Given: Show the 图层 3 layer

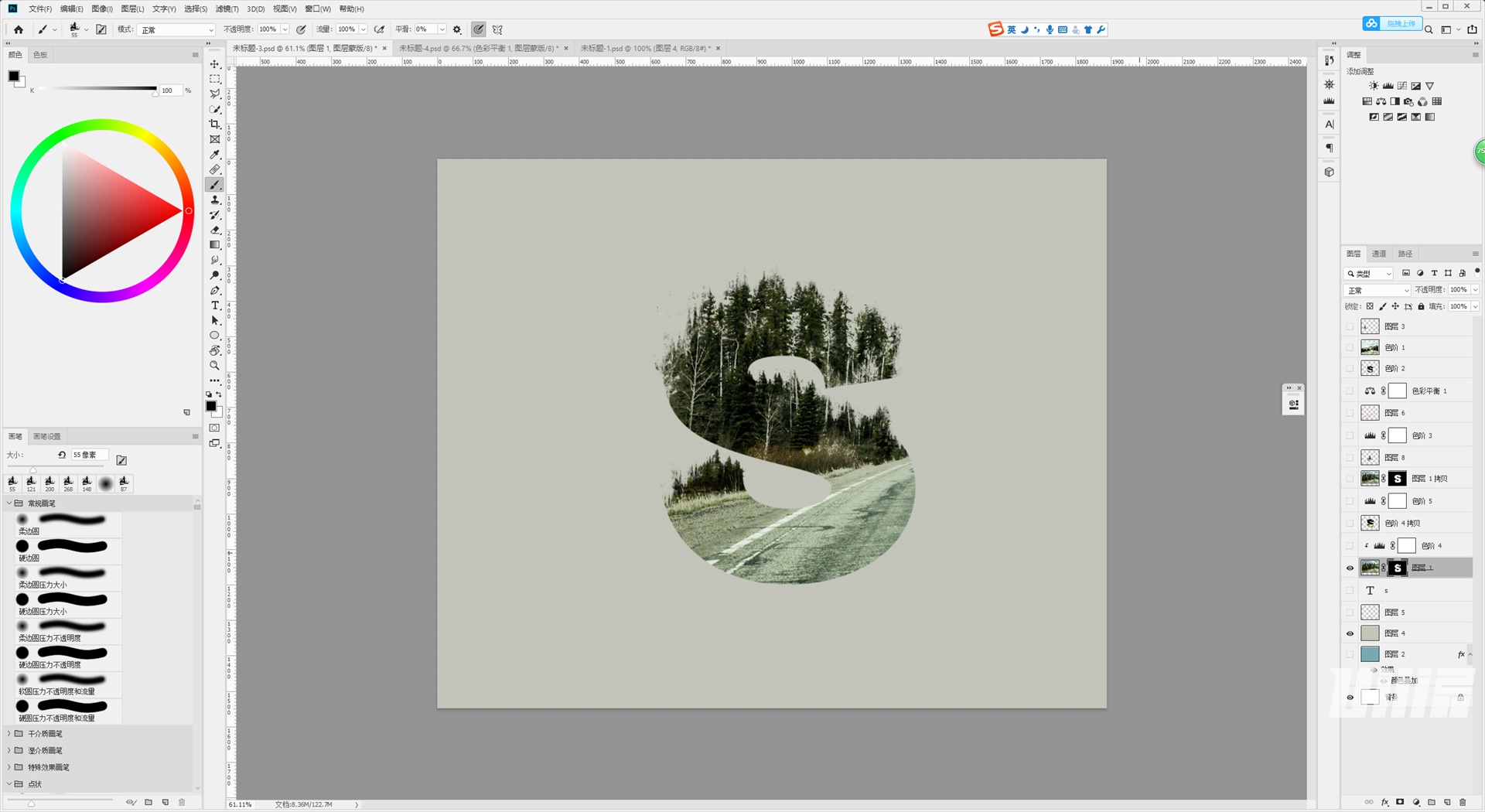Looking at the screenshot, I should [x=1350, y=326].
